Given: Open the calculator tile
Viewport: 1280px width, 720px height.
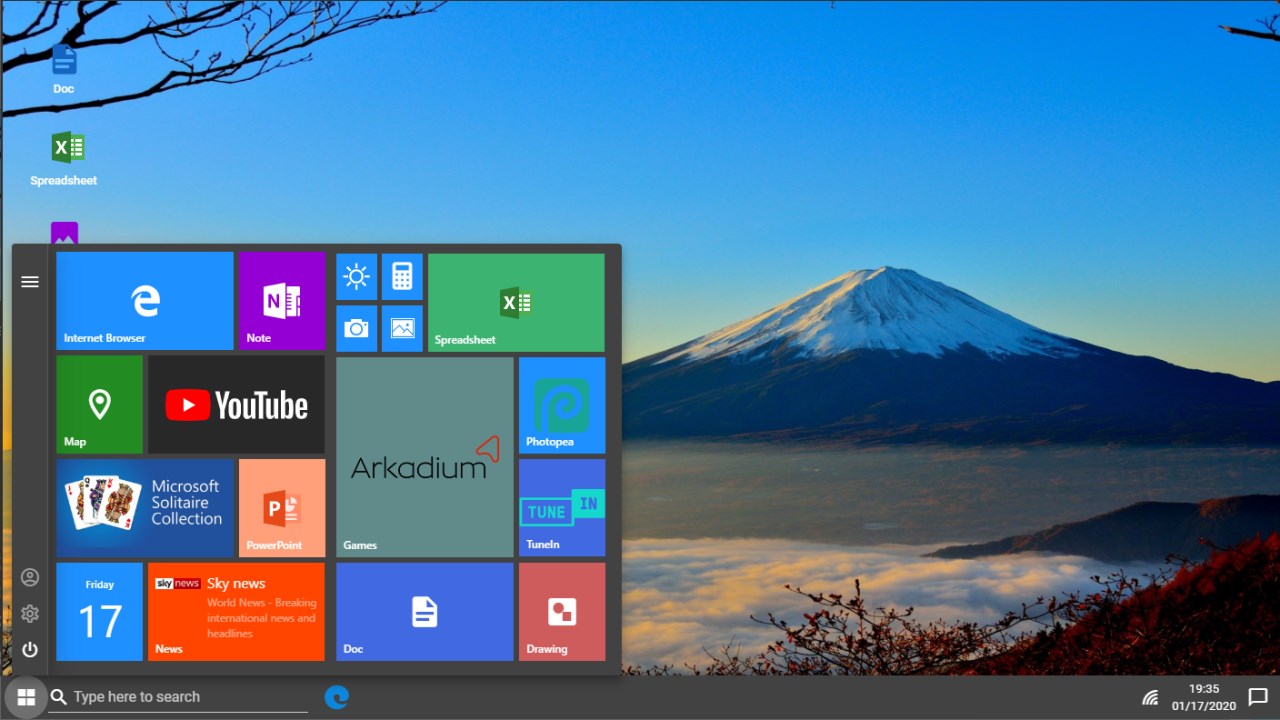Looking at the screenshot, I should [x=402, y=277].
